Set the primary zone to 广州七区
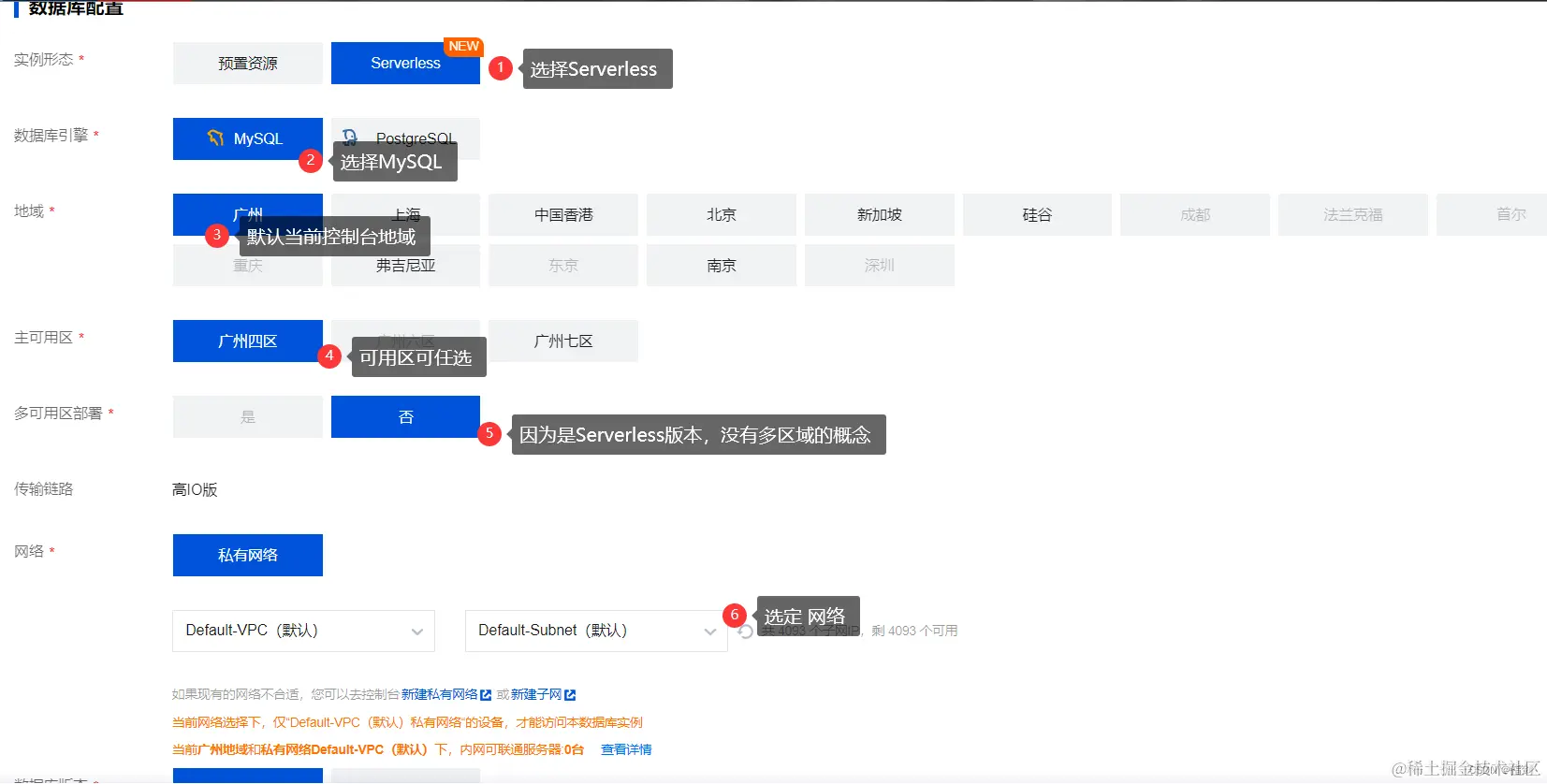Viewport: 1547px width, 784px height. pyautogui.click(x=563, y=341)
